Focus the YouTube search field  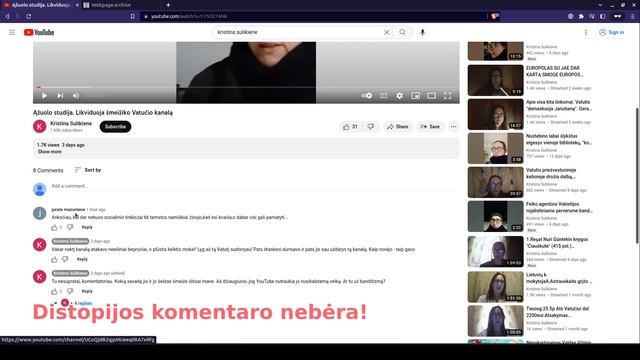[298, 32]
